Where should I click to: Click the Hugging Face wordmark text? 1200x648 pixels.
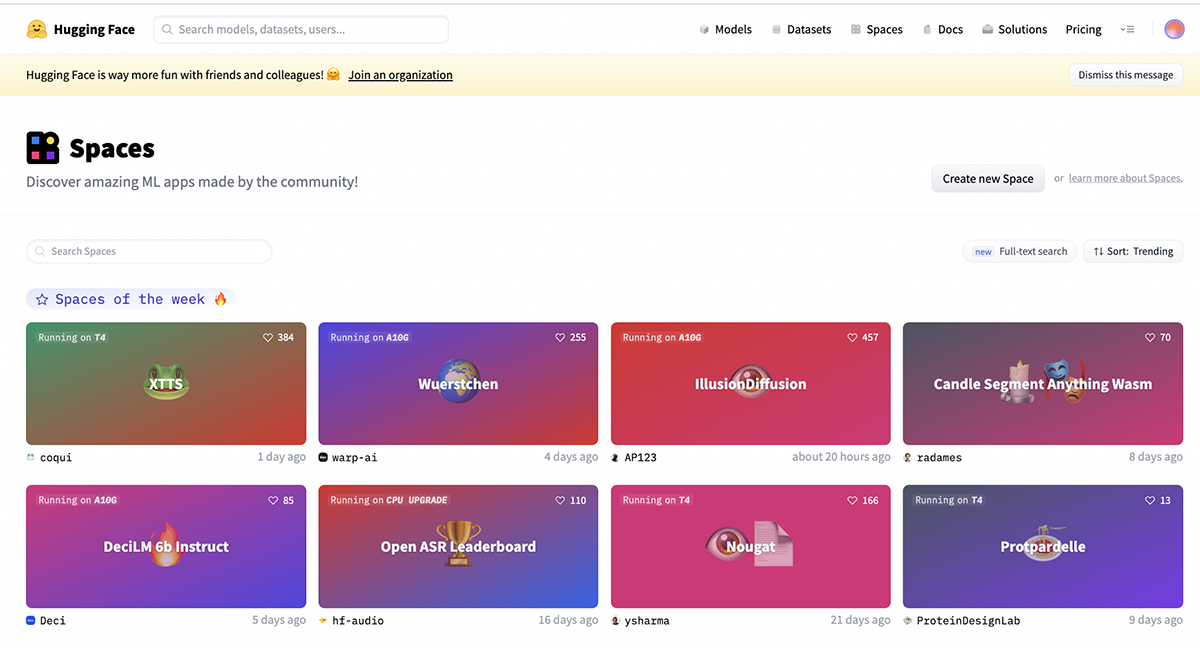[x=94, y=30]
